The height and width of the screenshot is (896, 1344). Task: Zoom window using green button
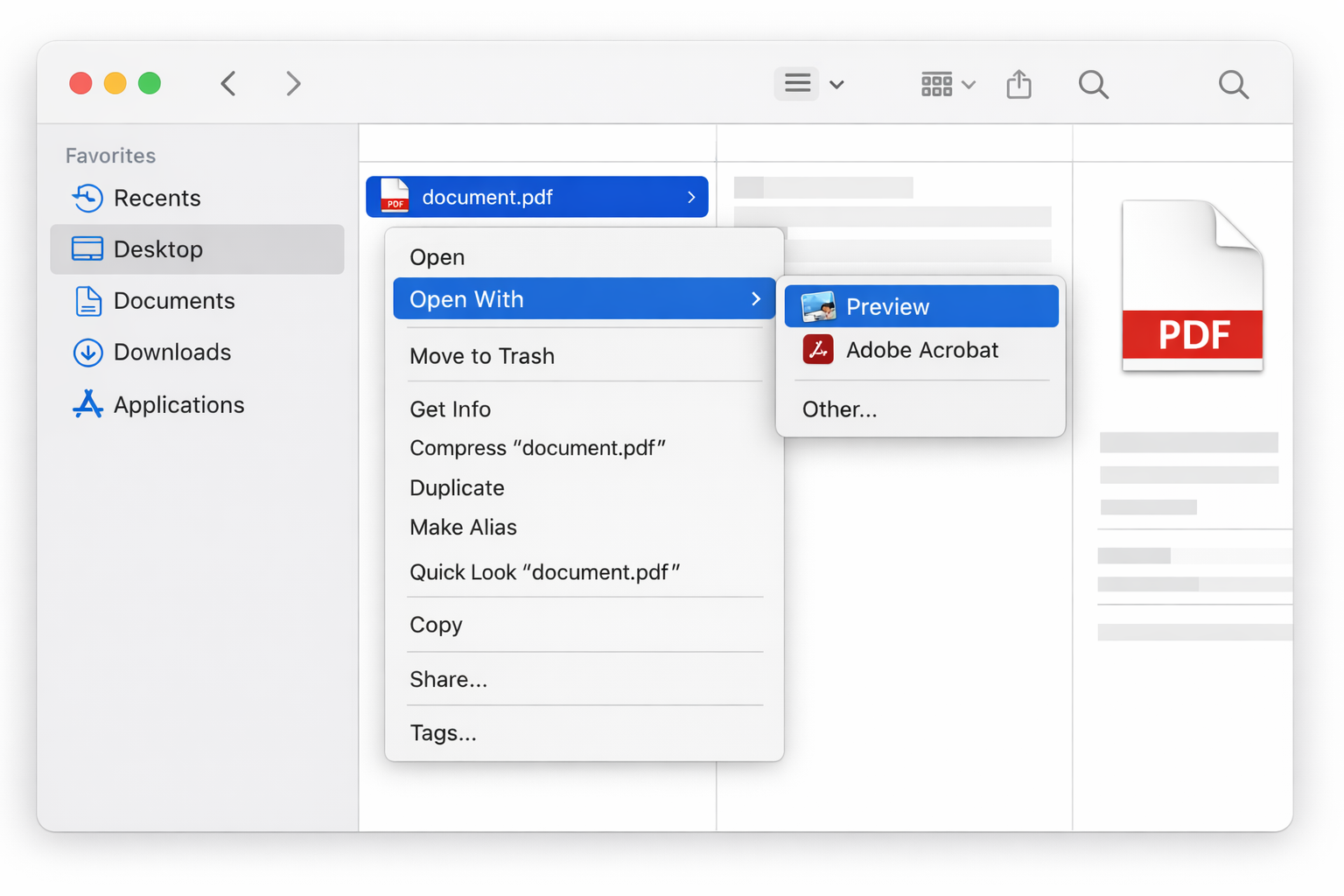coord(150,83)
